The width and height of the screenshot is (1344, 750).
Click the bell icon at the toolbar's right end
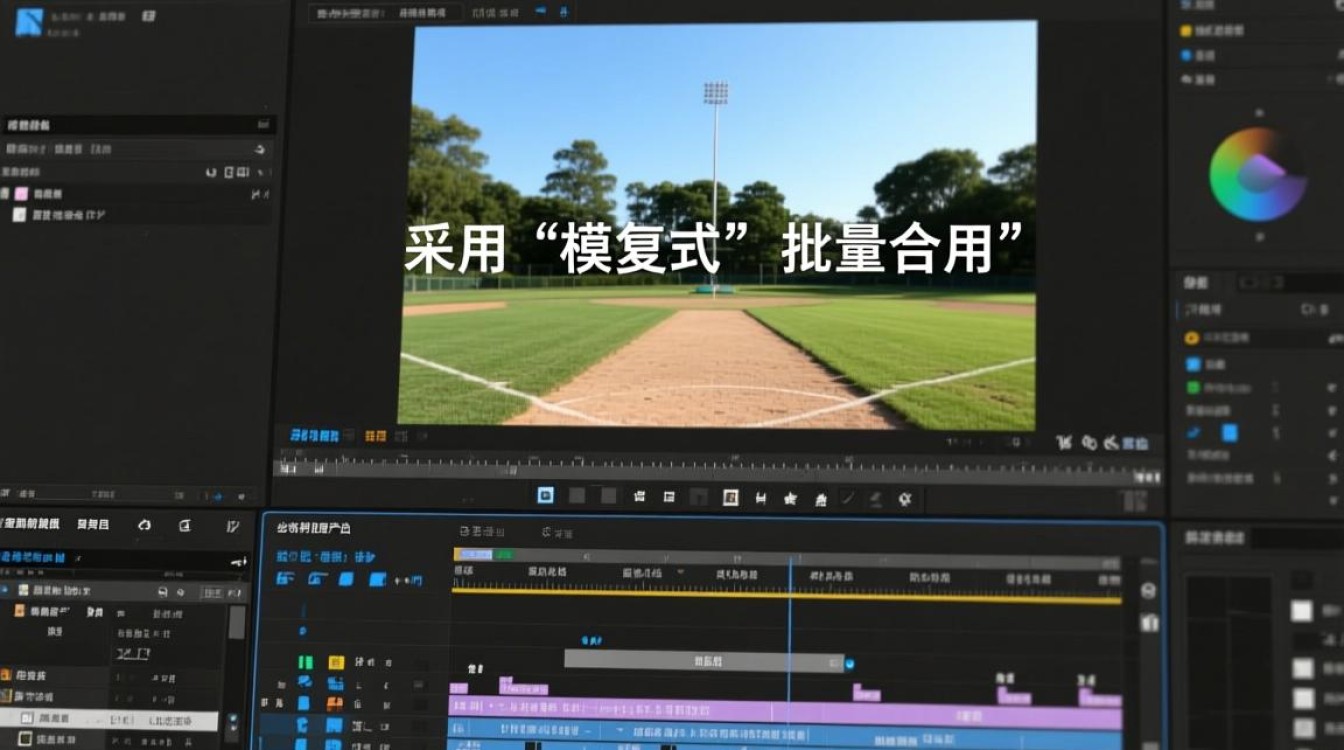tap(905, 497)
